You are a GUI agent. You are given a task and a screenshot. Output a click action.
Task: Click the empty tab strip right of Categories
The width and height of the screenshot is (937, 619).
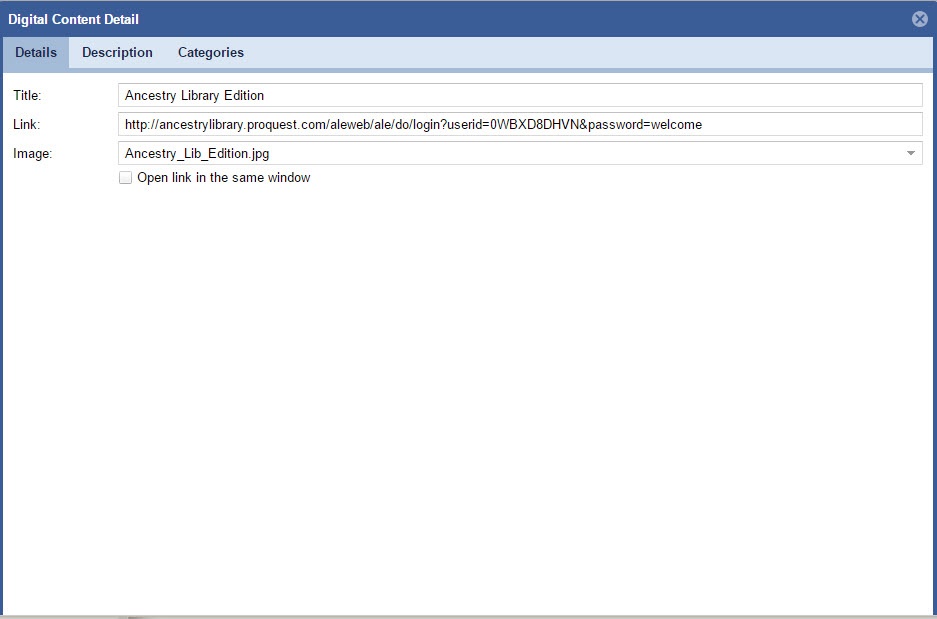click(590, 53)
